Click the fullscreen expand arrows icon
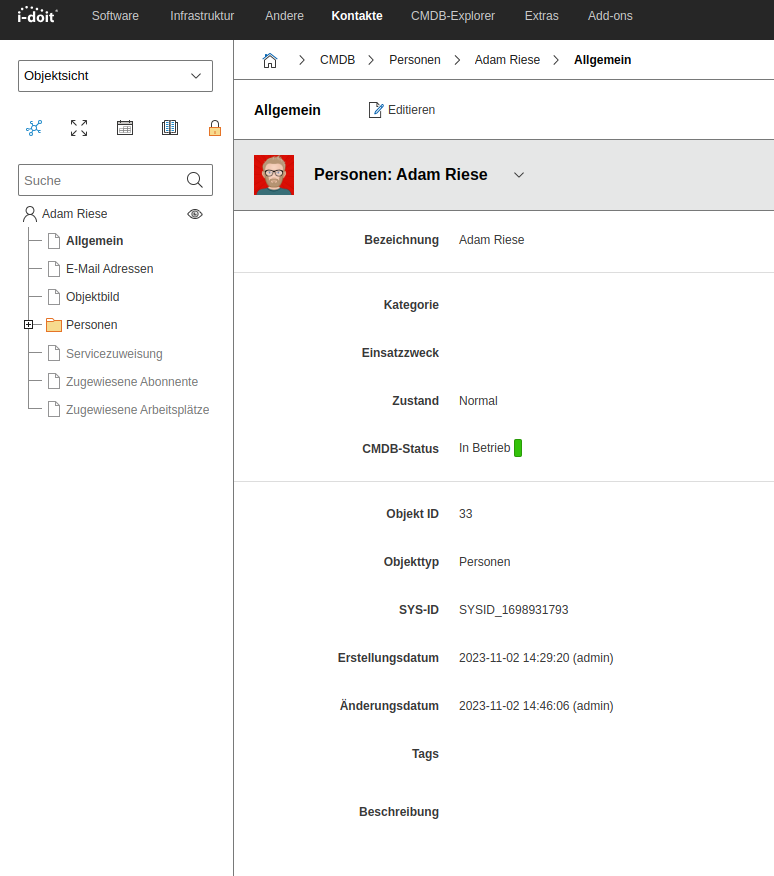The height and width of the screenshot is (876, 774). [x=79, y=128]
